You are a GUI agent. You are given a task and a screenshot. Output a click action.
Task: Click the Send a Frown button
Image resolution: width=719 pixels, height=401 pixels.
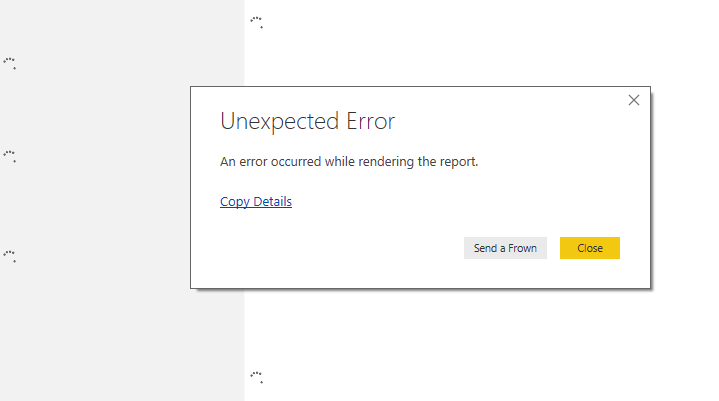505,248
